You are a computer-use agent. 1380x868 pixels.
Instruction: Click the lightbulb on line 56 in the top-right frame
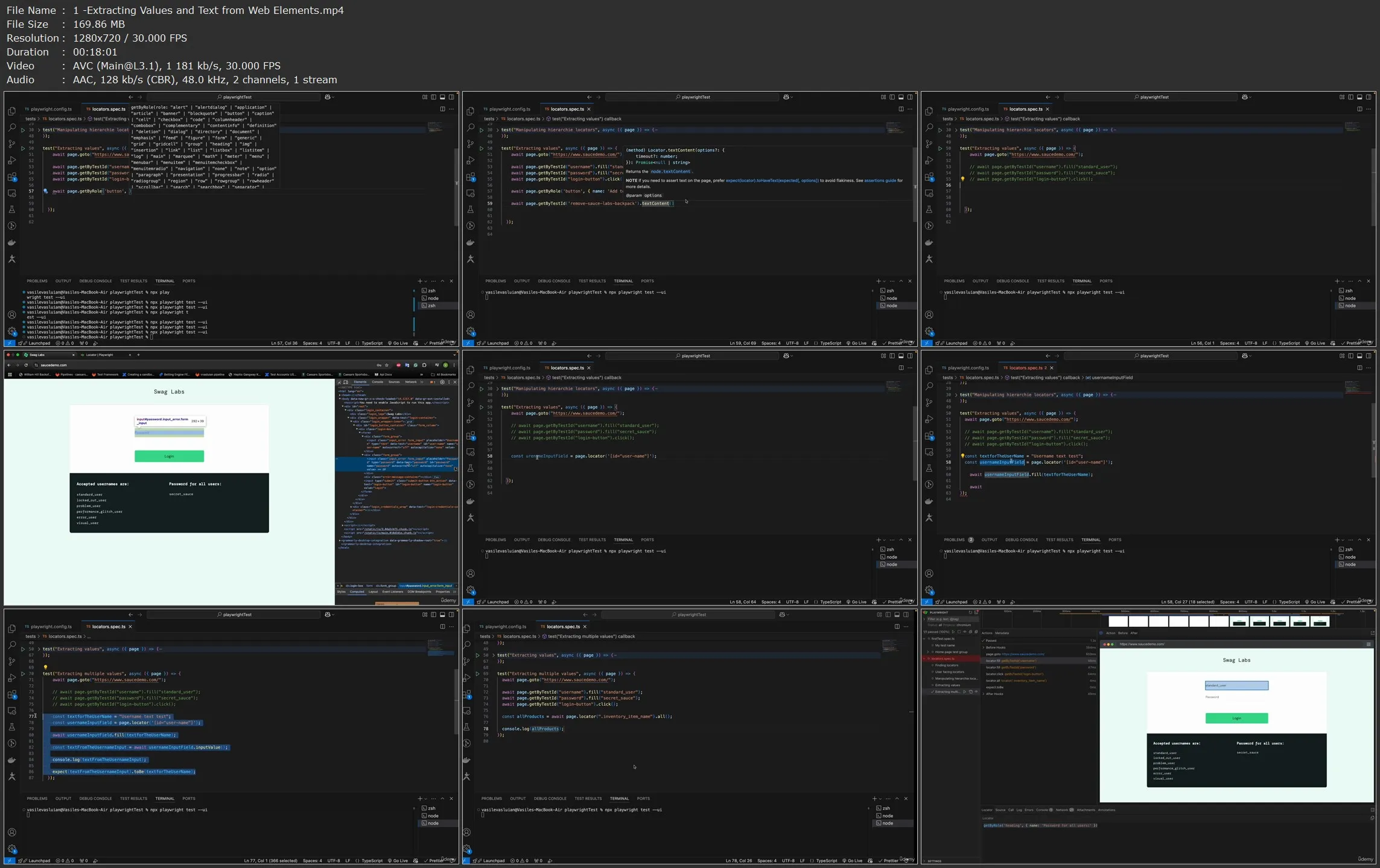[x=962, y=179]
